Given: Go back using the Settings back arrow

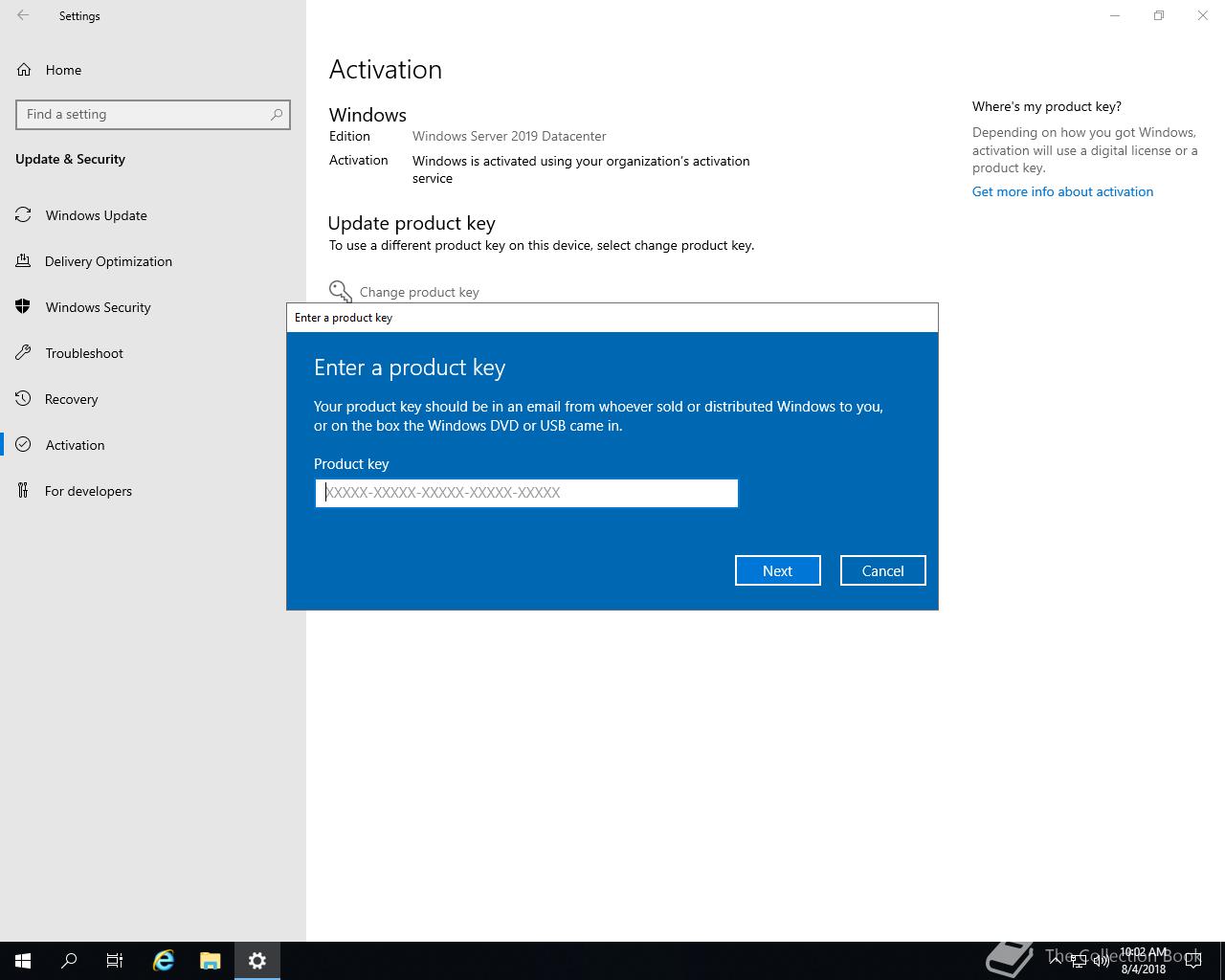Looking at the screenshot, I should [x=23, y=15].
